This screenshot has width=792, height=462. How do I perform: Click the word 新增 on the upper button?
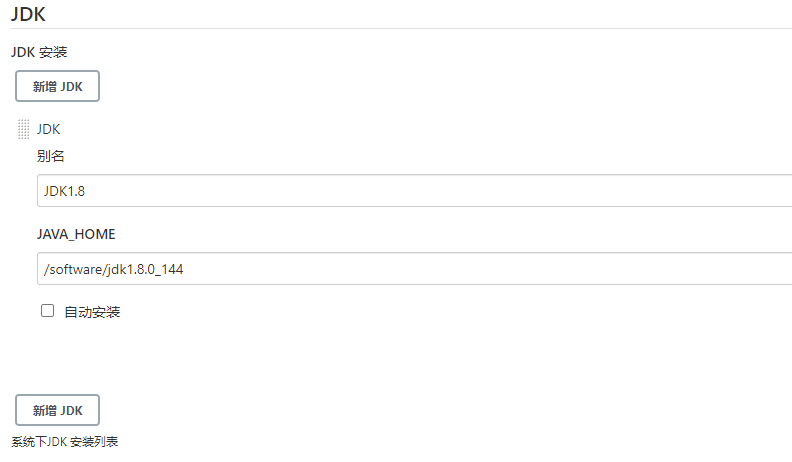point(44,86)
